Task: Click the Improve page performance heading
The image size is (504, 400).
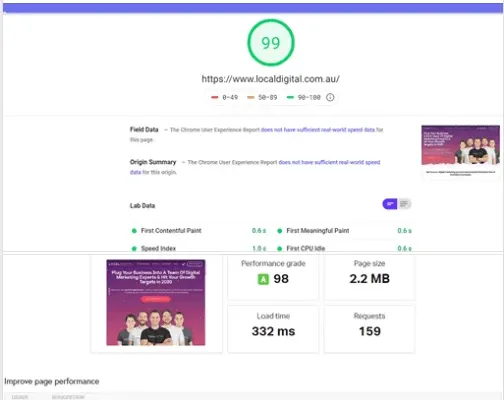Action: 52,381
